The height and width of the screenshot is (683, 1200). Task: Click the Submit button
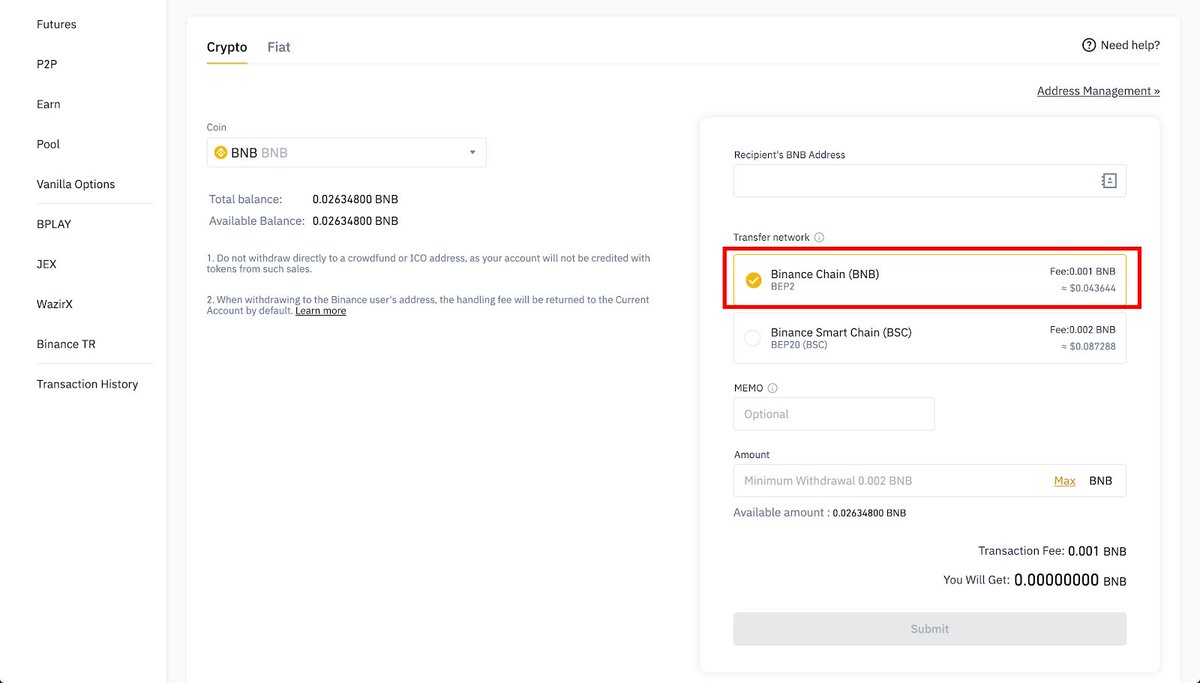(x=930, y=629)
